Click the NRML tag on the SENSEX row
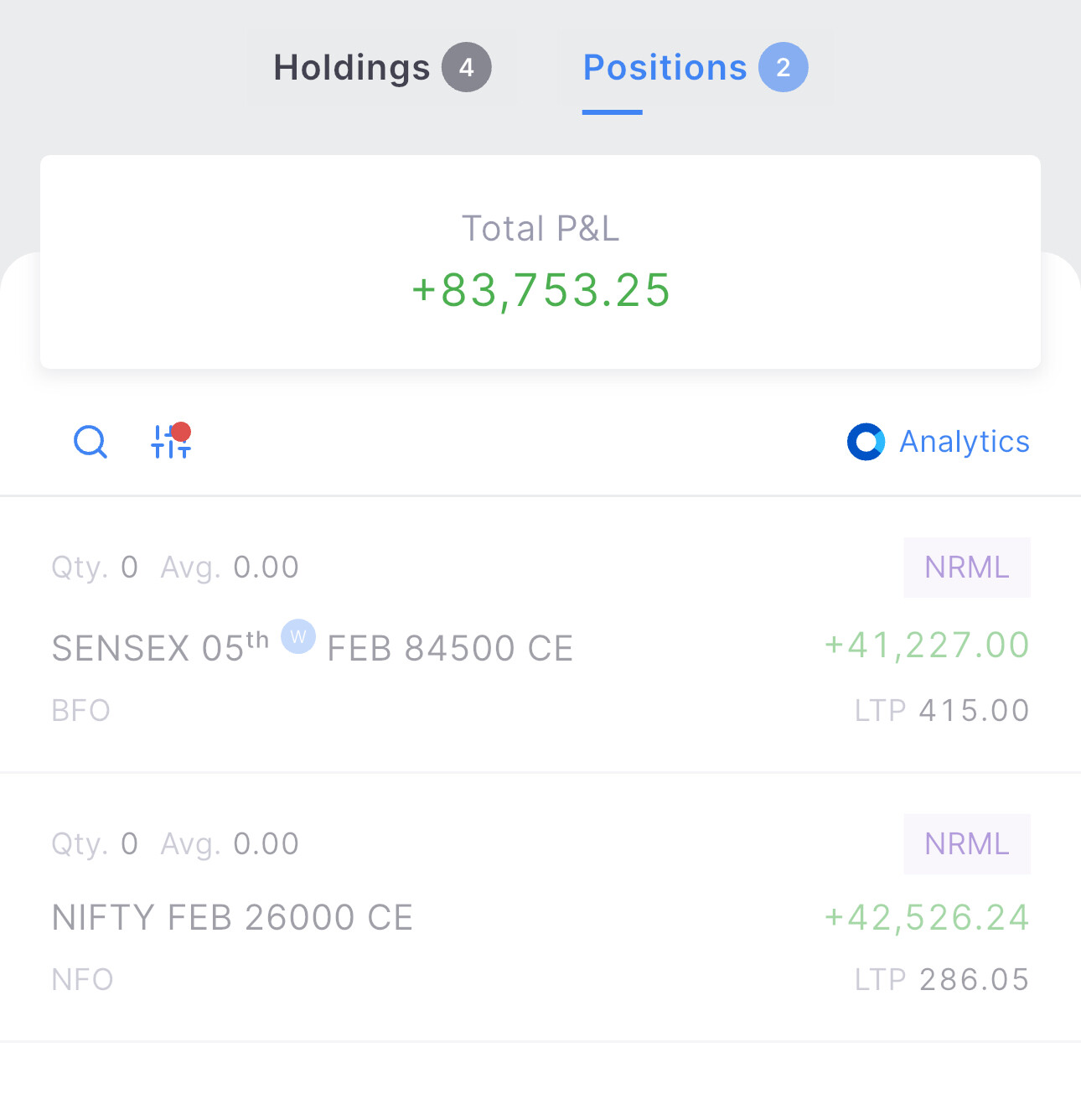This screenshot has width=1081, height=1120. click(966, 568)
